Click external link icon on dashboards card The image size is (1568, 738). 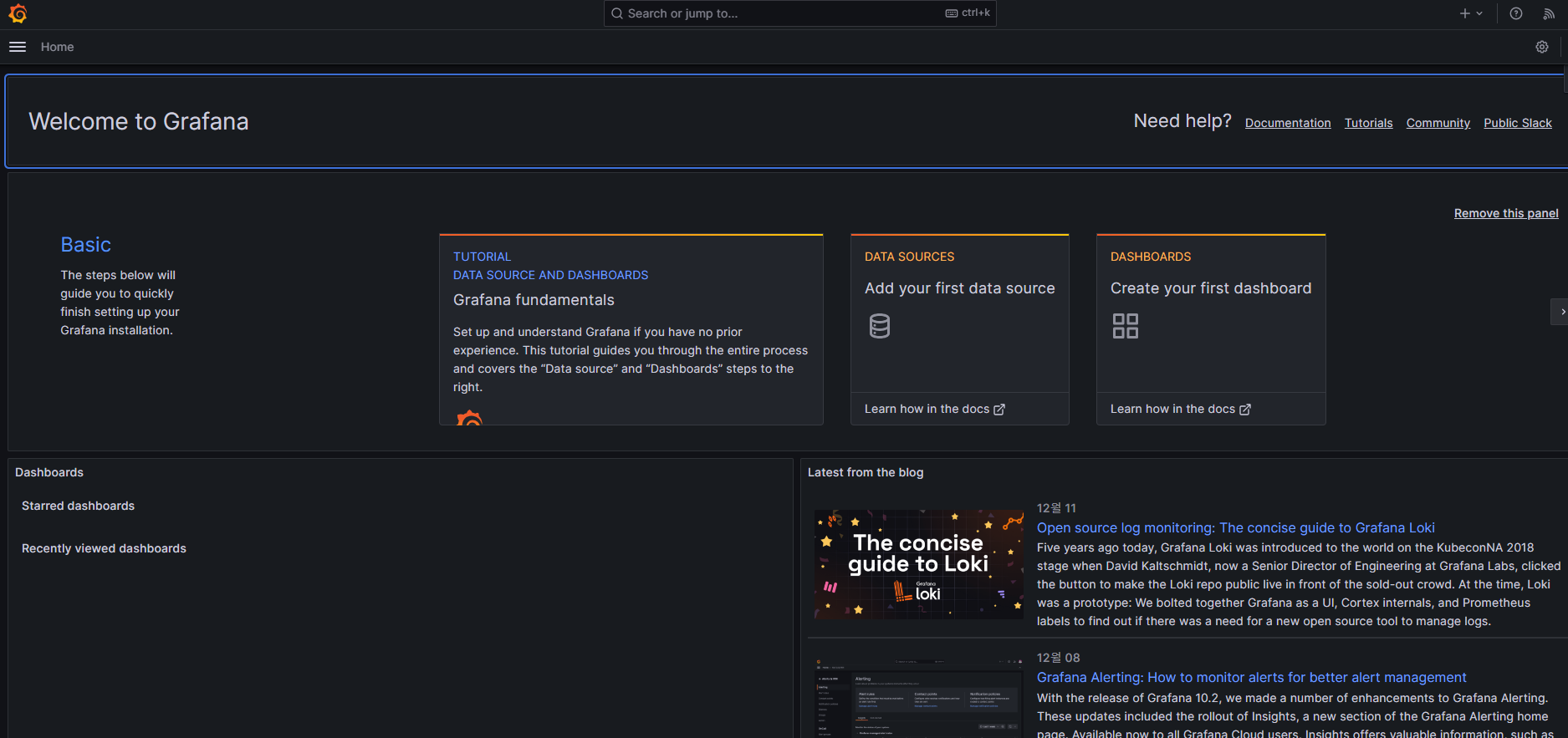tap(1245, 410)
